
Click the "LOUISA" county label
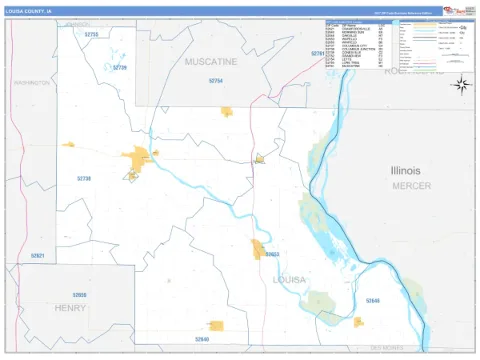(289, 280)
